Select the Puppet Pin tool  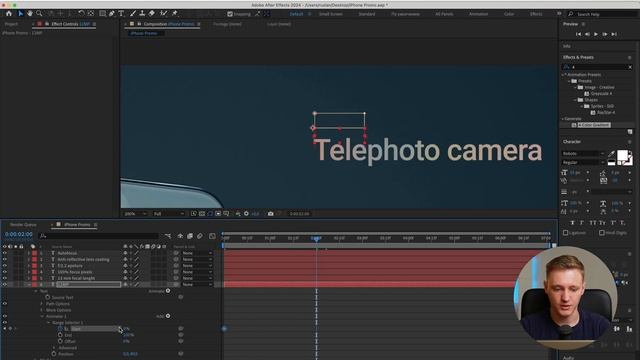pyautogui.click(x=175, y=13)
